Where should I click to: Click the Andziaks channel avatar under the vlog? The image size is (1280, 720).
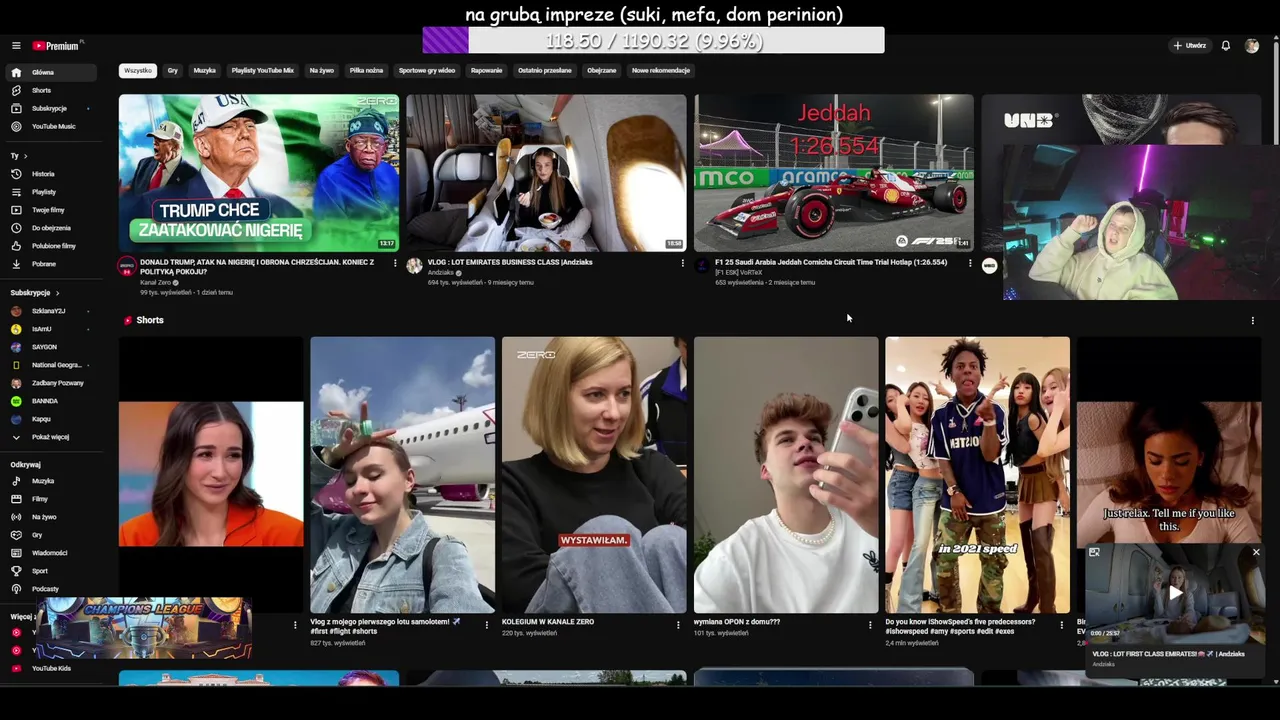coord(414,266)
